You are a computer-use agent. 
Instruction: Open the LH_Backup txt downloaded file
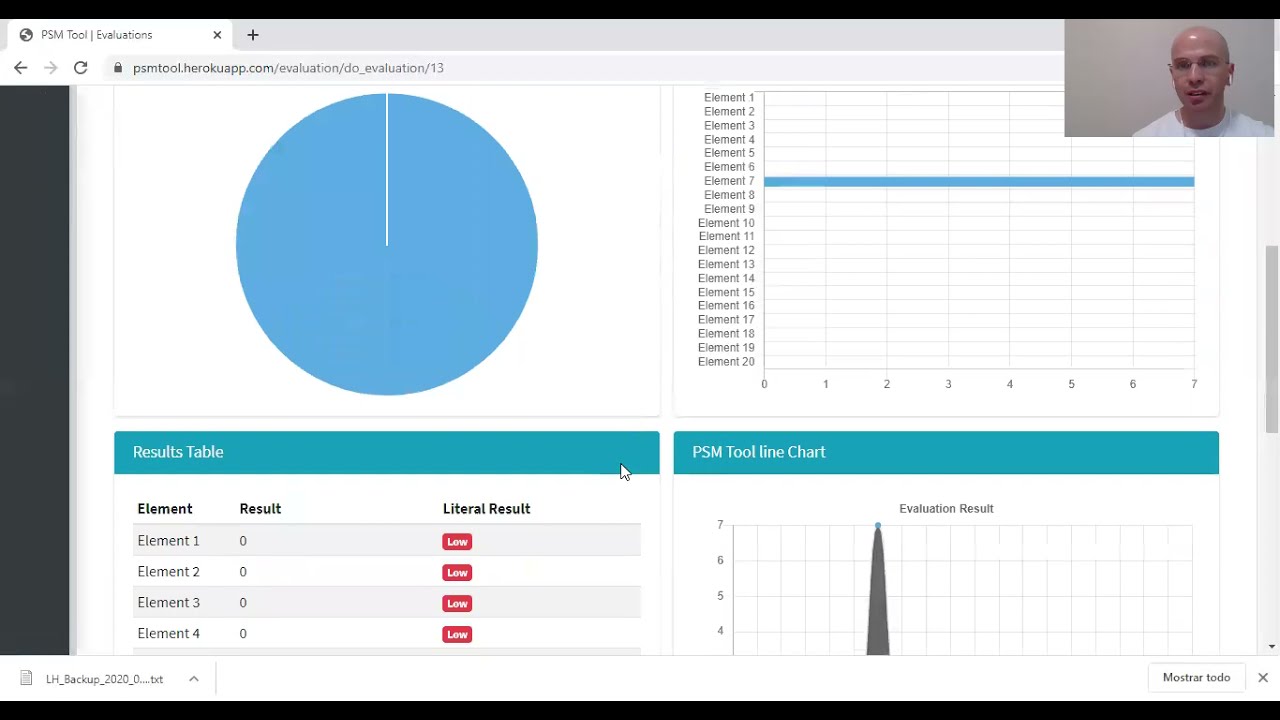(104, 679)
